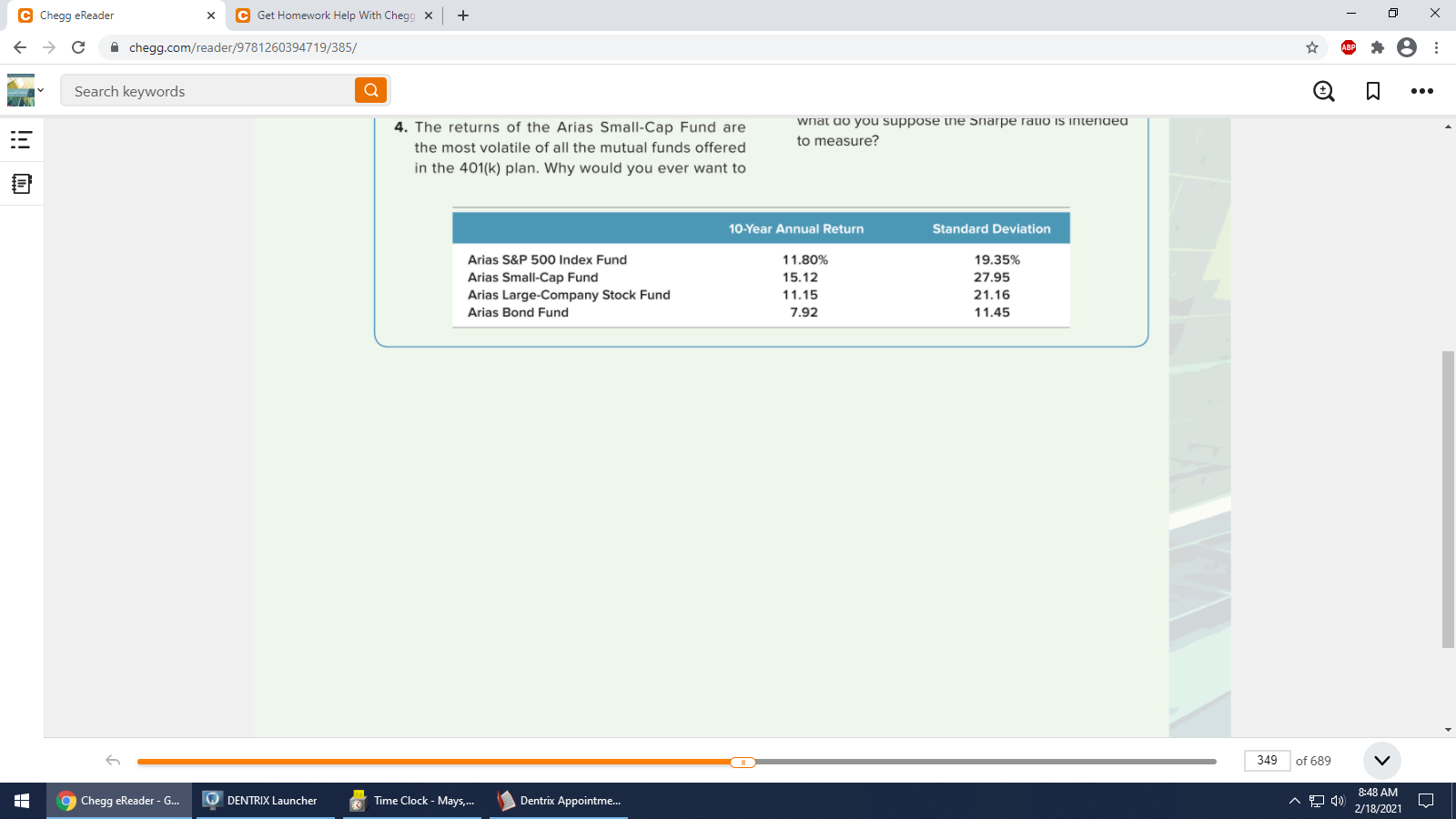This screenshot has width=1456, height=819.
Task: Click the Arias Bond Fund row label
Action: pyautogui.click(x=518, y=312)
